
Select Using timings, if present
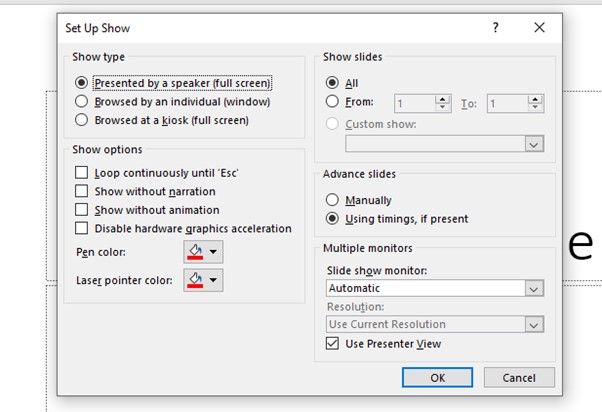[333, 218]
